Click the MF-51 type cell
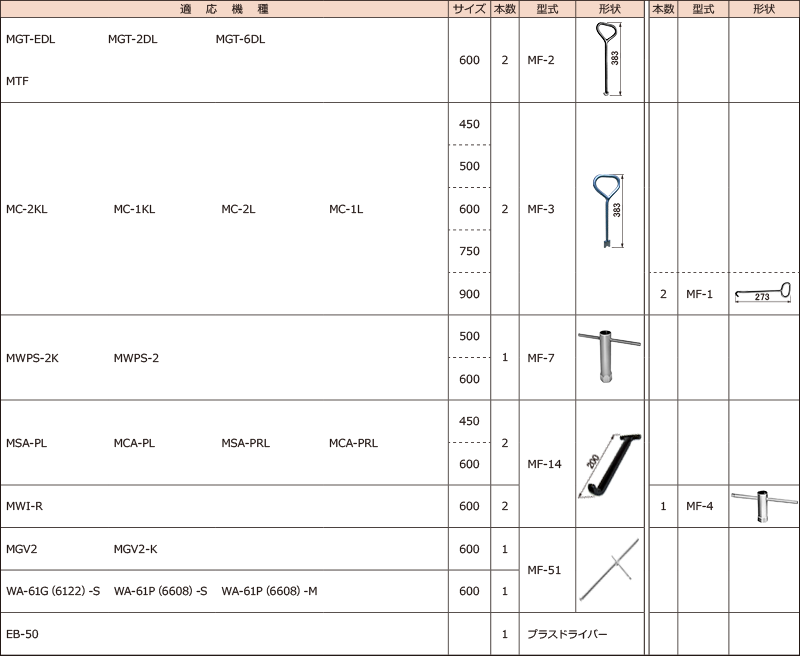800x656 pixels. 547,570
